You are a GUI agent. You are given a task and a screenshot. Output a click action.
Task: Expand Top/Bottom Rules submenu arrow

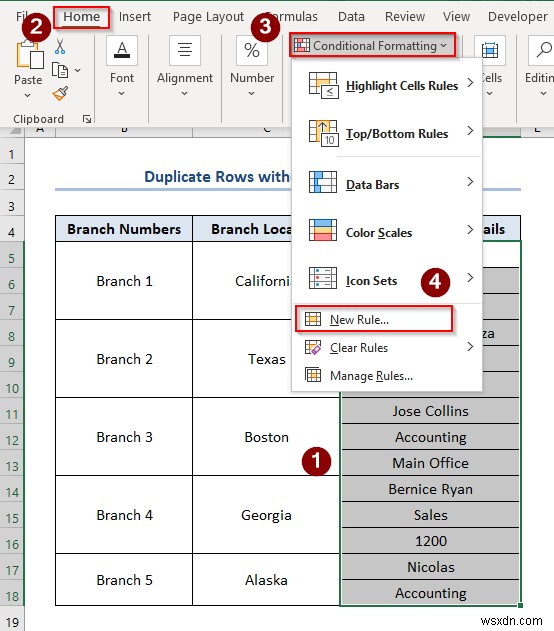pyautogui.click(x=470, y=130)
